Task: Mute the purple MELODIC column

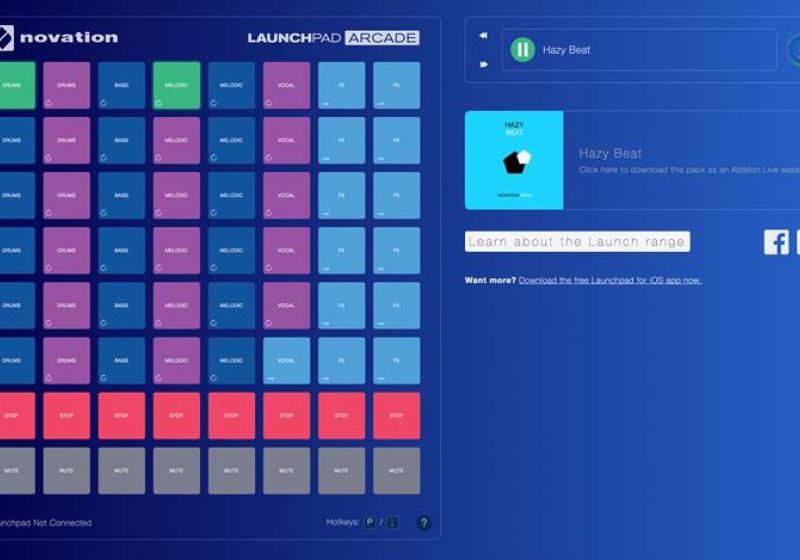Action: tap(177, 471)
